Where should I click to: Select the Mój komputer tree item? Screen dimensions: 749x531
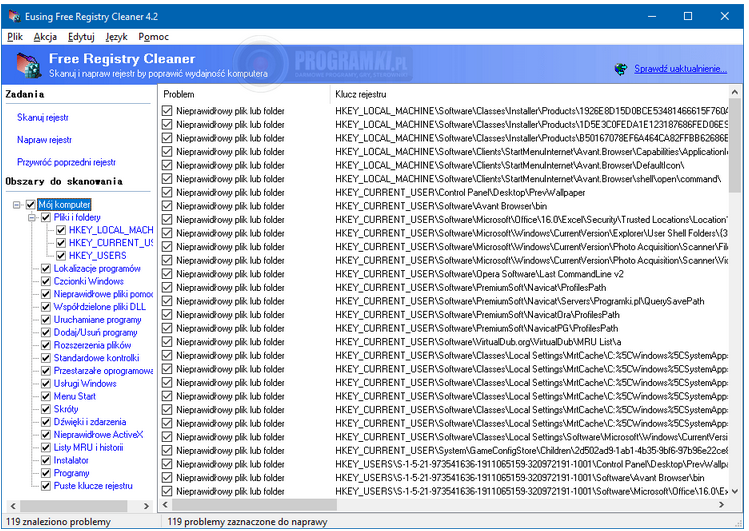coord(64,205)
